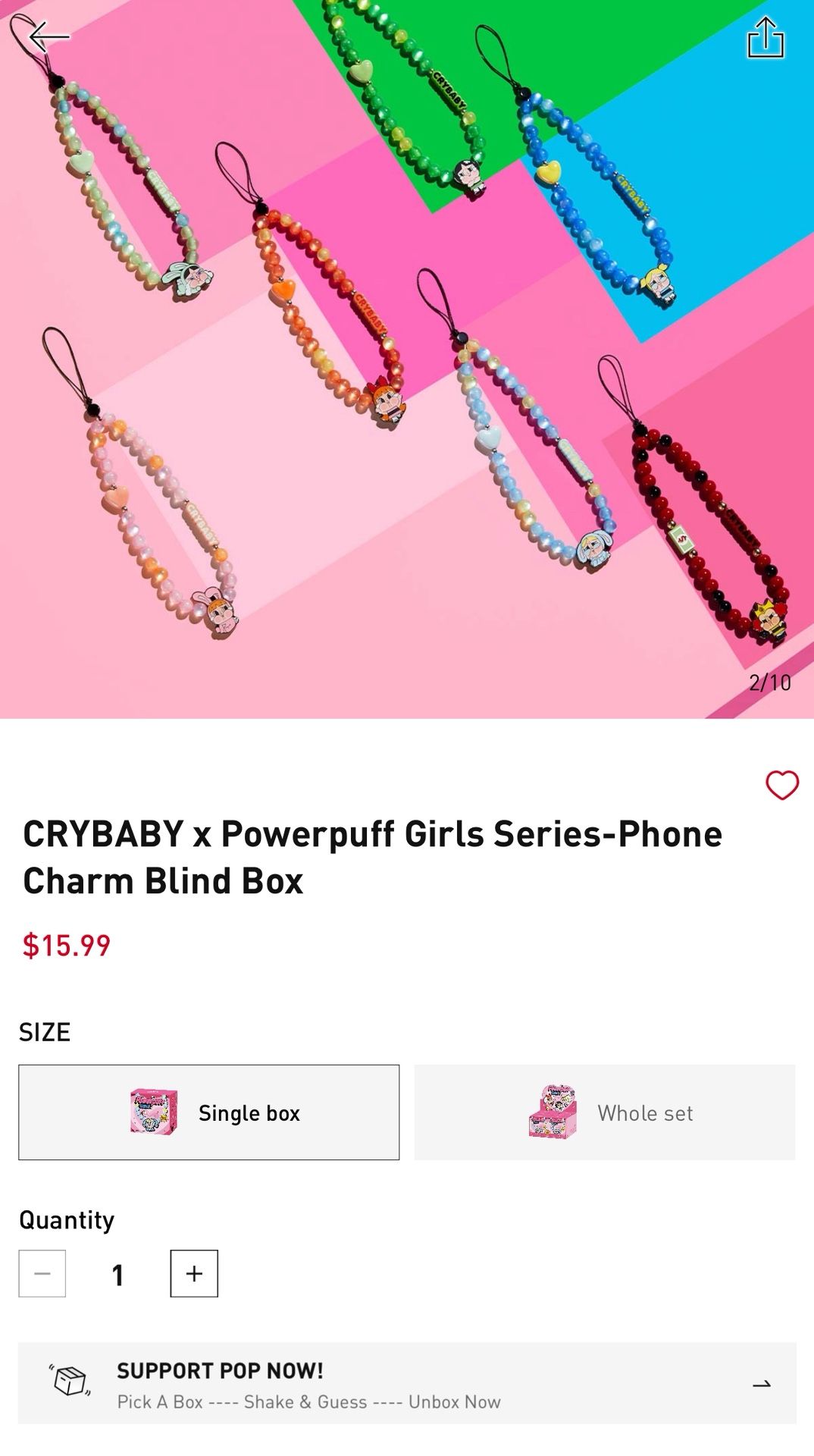Tap the box icon in Pop Now banner

click(x=70, y=1380)
